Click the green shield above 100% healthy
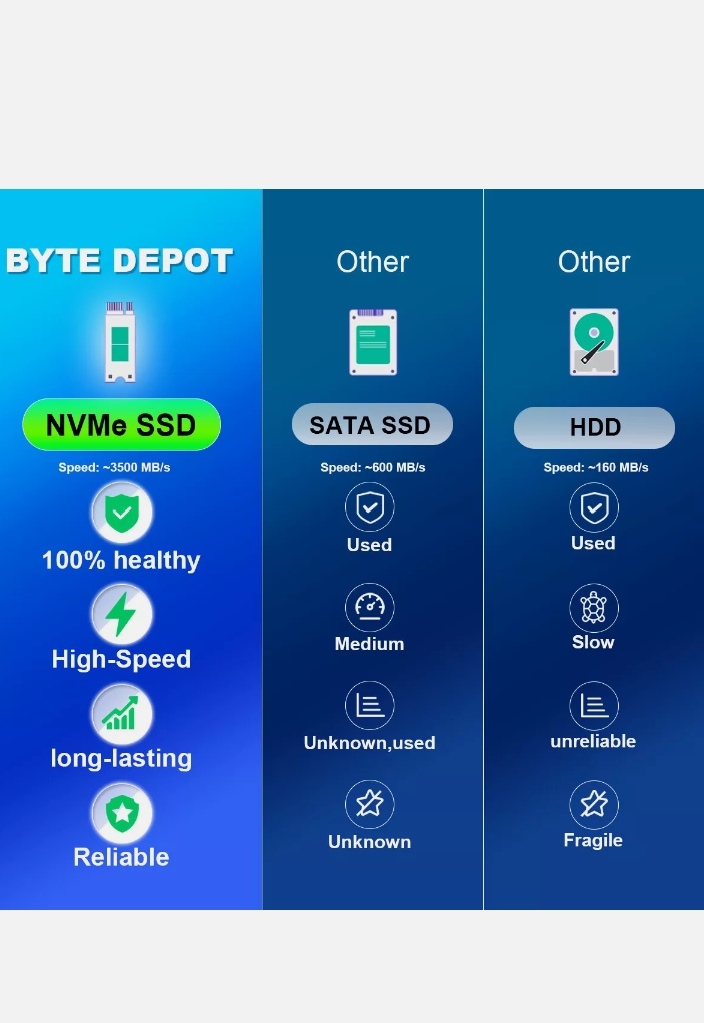This screenshot has width=704, height=1023. (122, 513)
